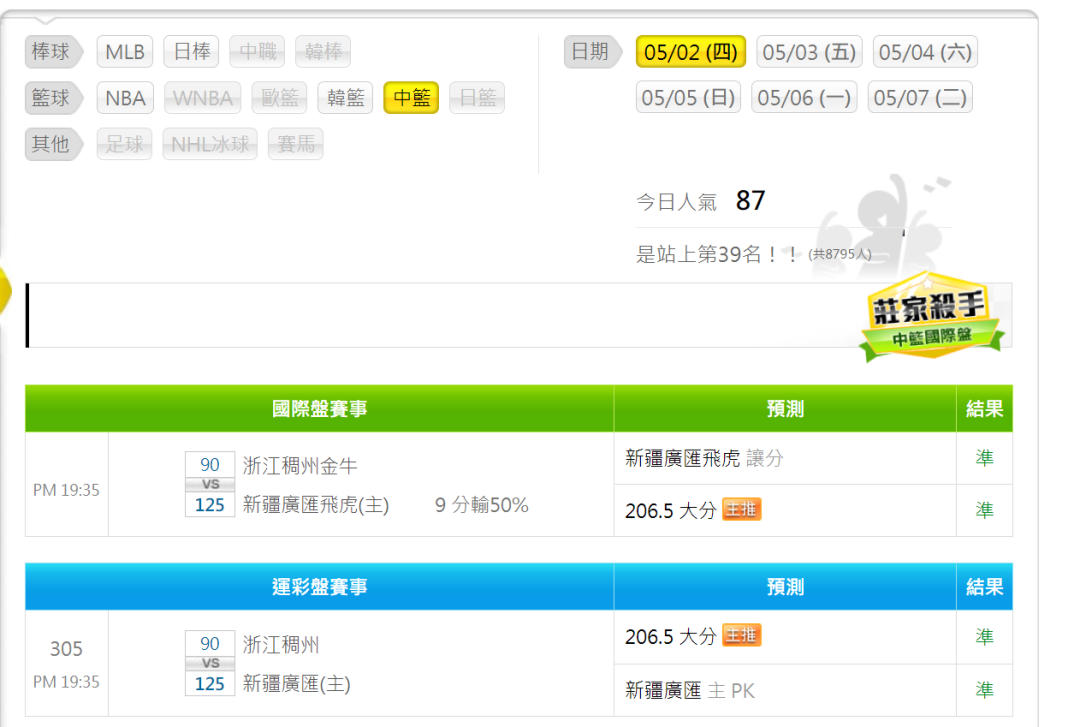Select the 賽馬 horse racing filter
Image resolution: width=1080 pixels, height=727 pixels.
pos(295,144)
